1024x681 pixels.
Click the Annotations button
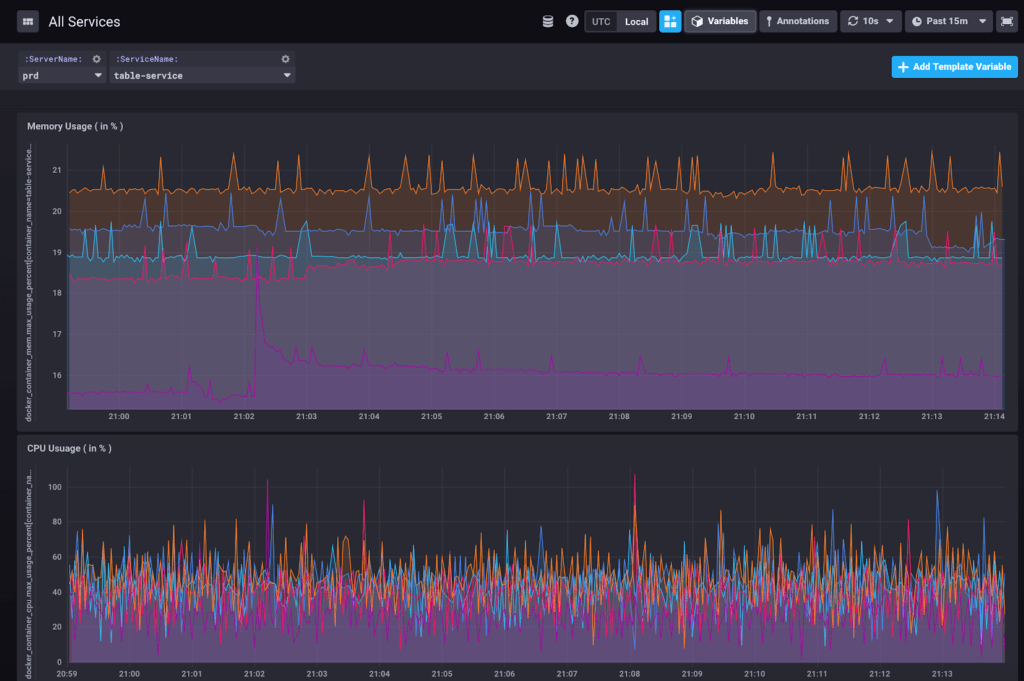pos(797,21)
